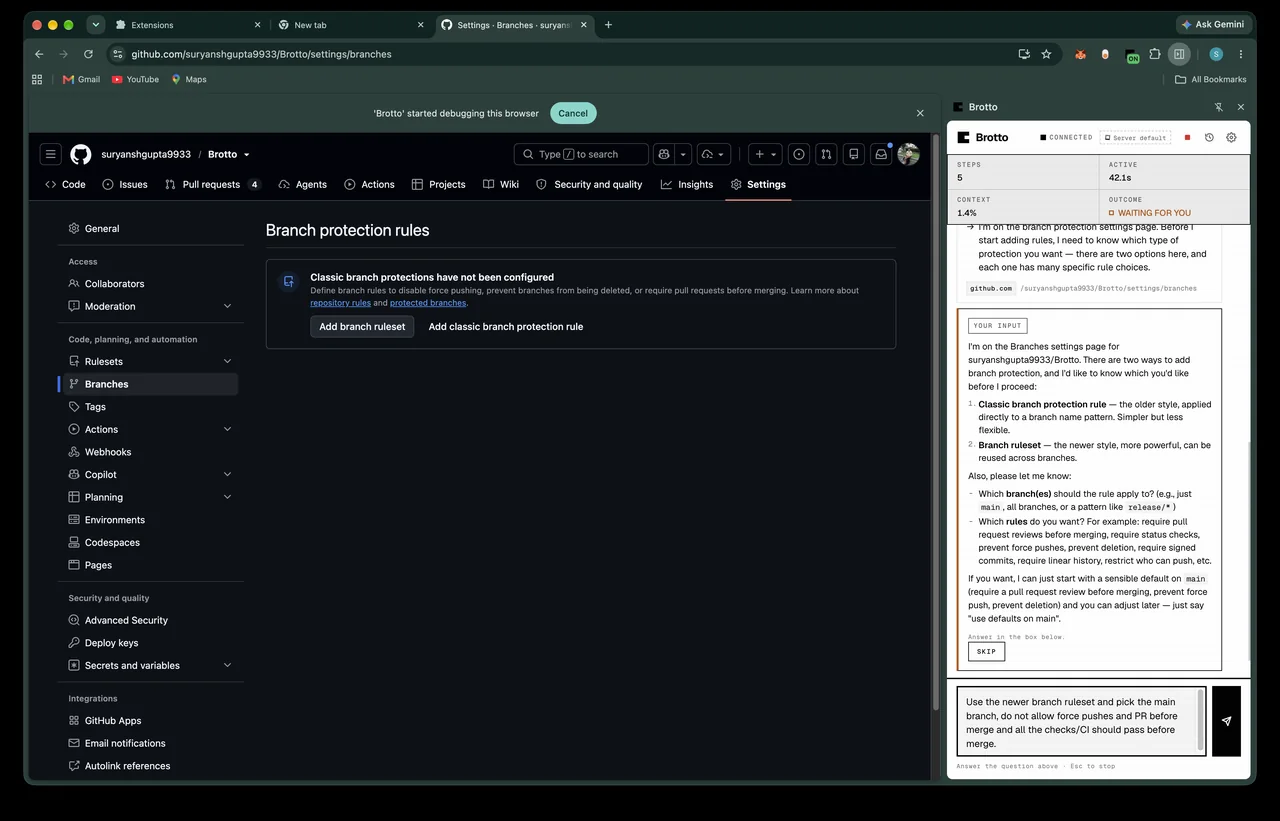Switch to the Pull requests tab
1280x821 pixels.
coord(212,184)
